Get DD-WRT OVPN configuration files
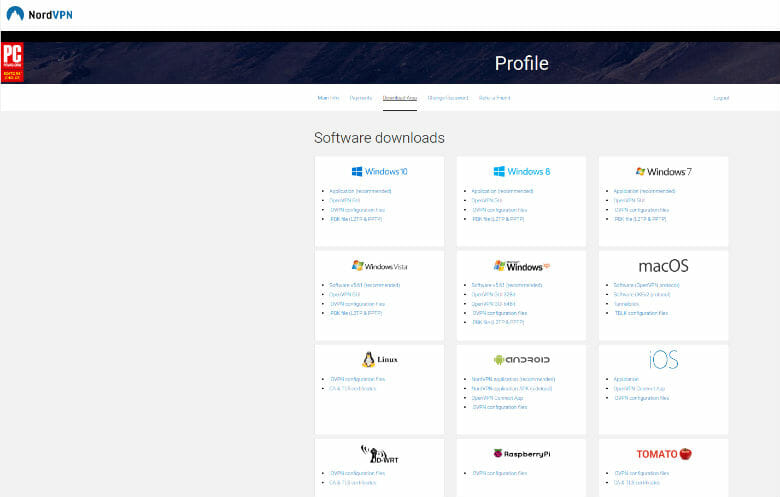 coord(357,473)
